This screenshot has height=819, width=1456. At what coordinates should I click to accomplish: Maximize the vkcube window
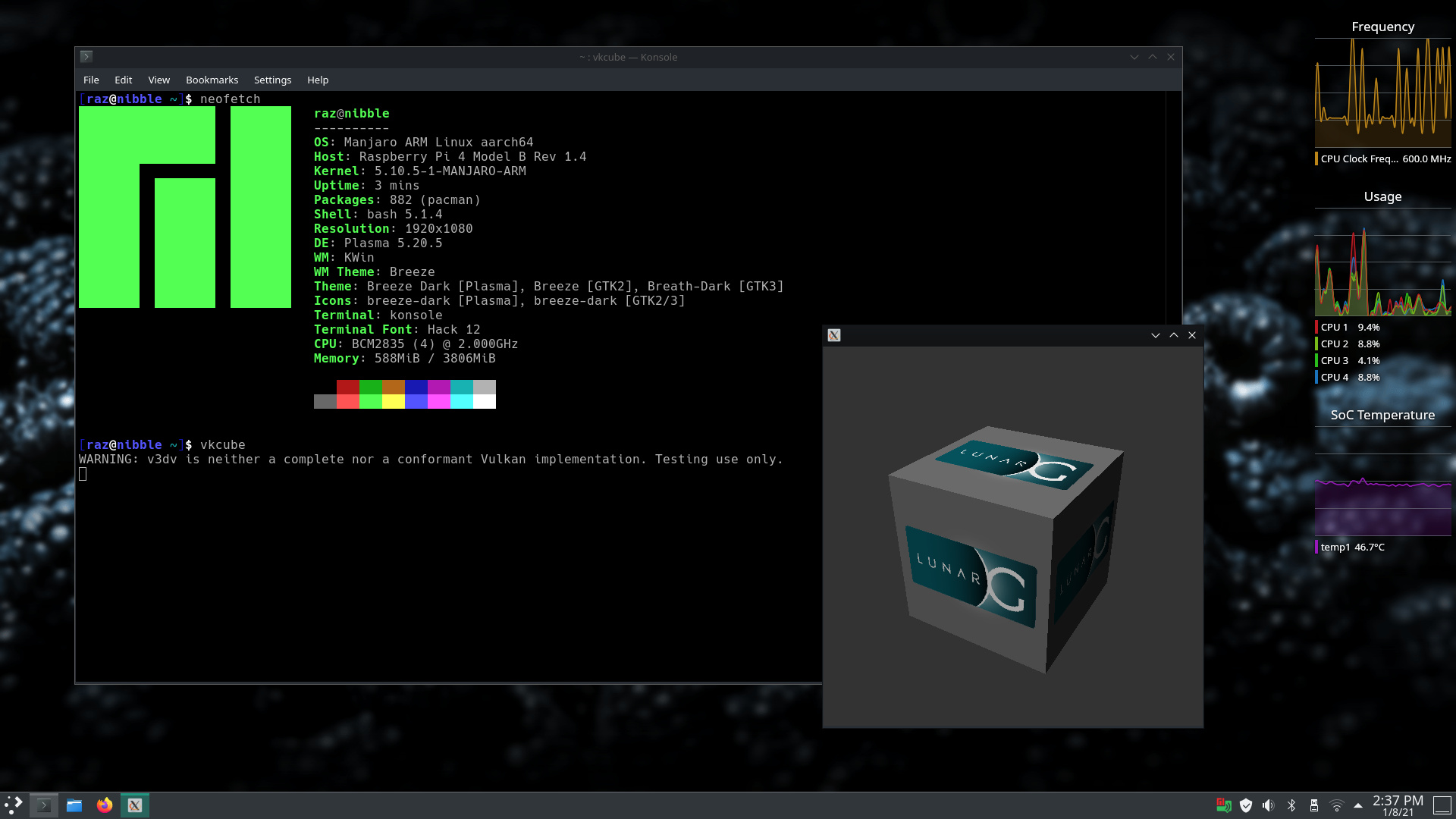(1174, 335)
